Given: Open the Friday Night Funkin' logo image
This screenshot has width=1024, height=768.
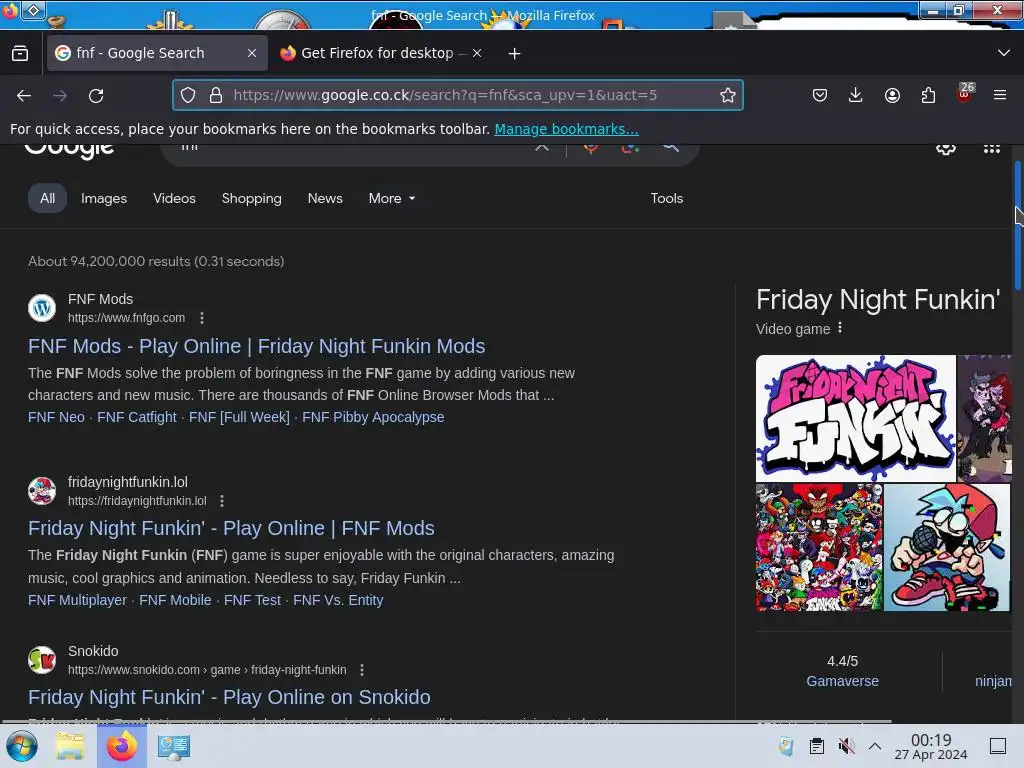Looking at the screenshot, I should click(856, 418).
